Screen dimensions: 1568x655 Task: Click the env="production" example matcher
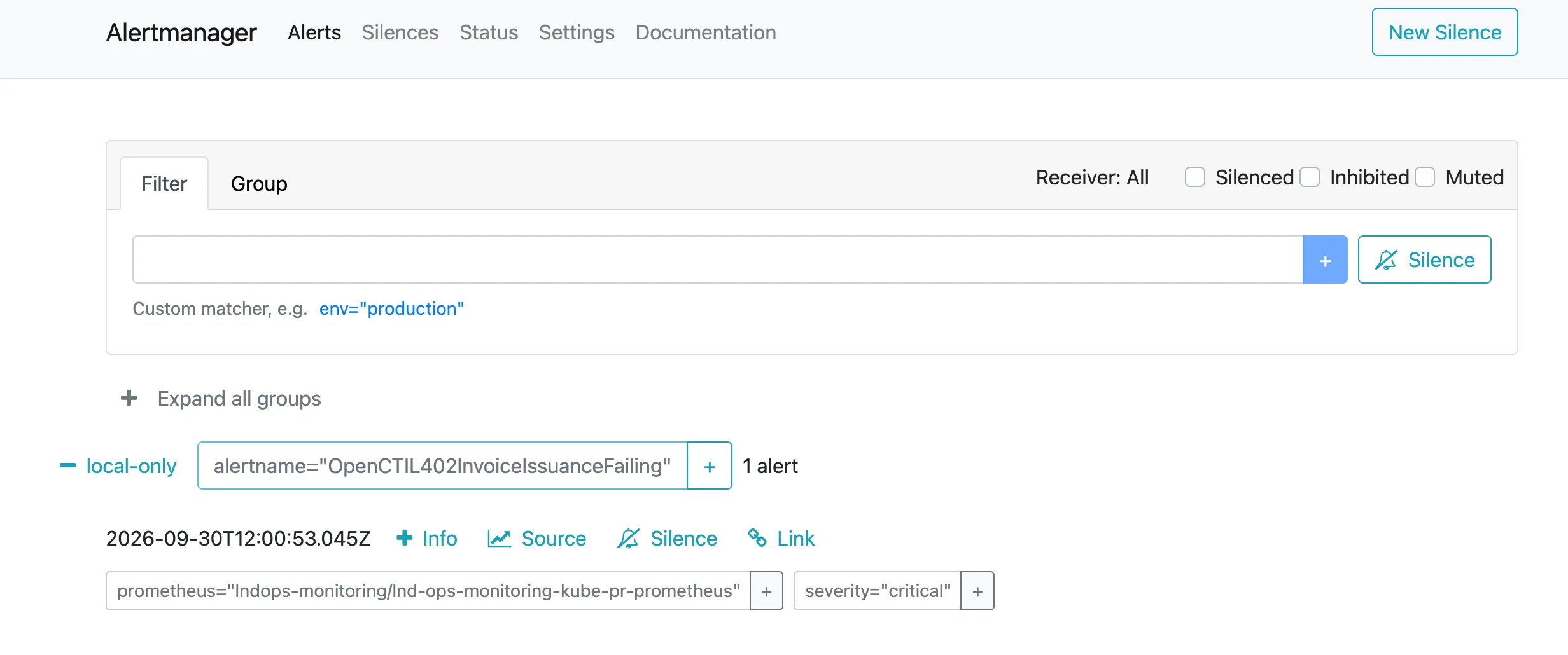click(x=391, y=308)
